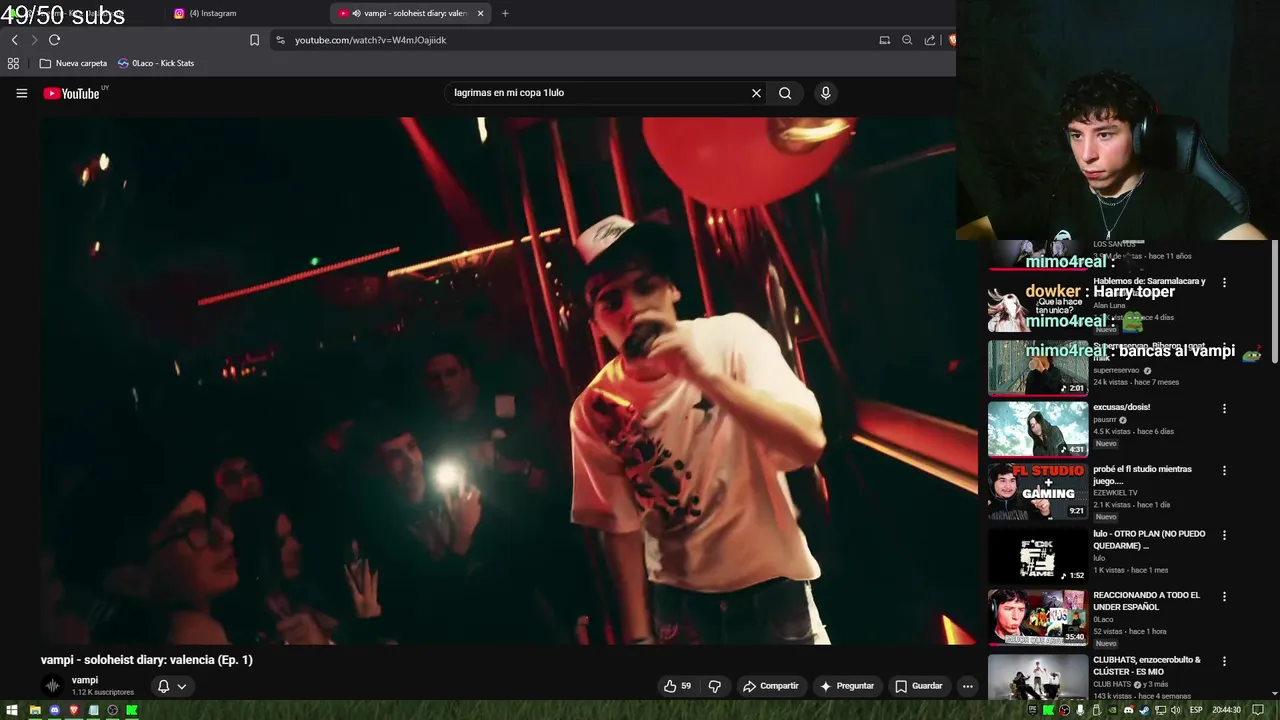Click the title 'lulo - OTRO PLAN (NO PUEDO QUEDARME)'
The image size is (1280, 720).
click(x=1149, y=540)
